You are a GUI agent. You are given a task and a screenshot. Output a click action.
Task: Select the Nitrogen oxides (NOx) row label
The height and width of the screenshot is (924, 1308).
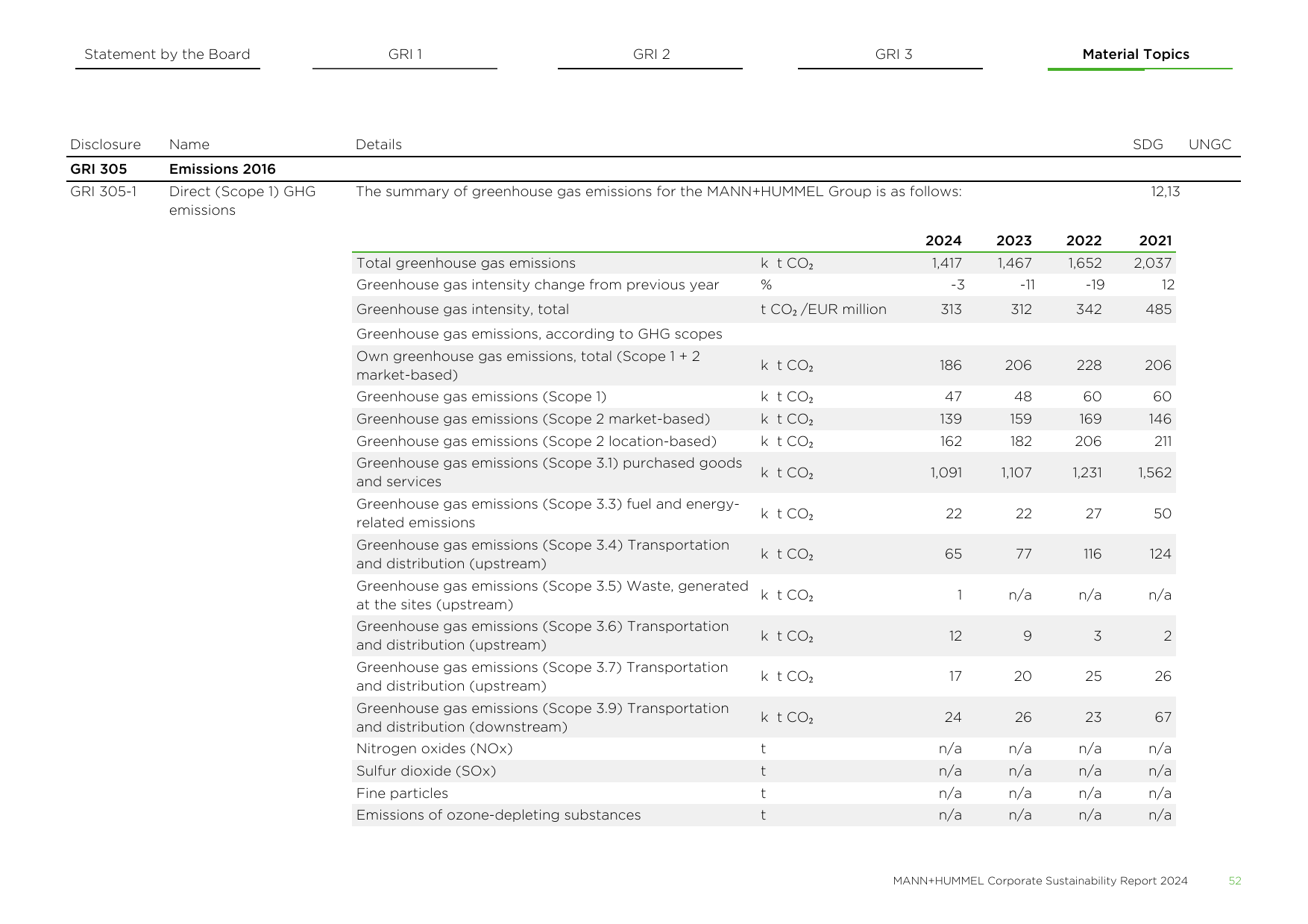point(434,749)
